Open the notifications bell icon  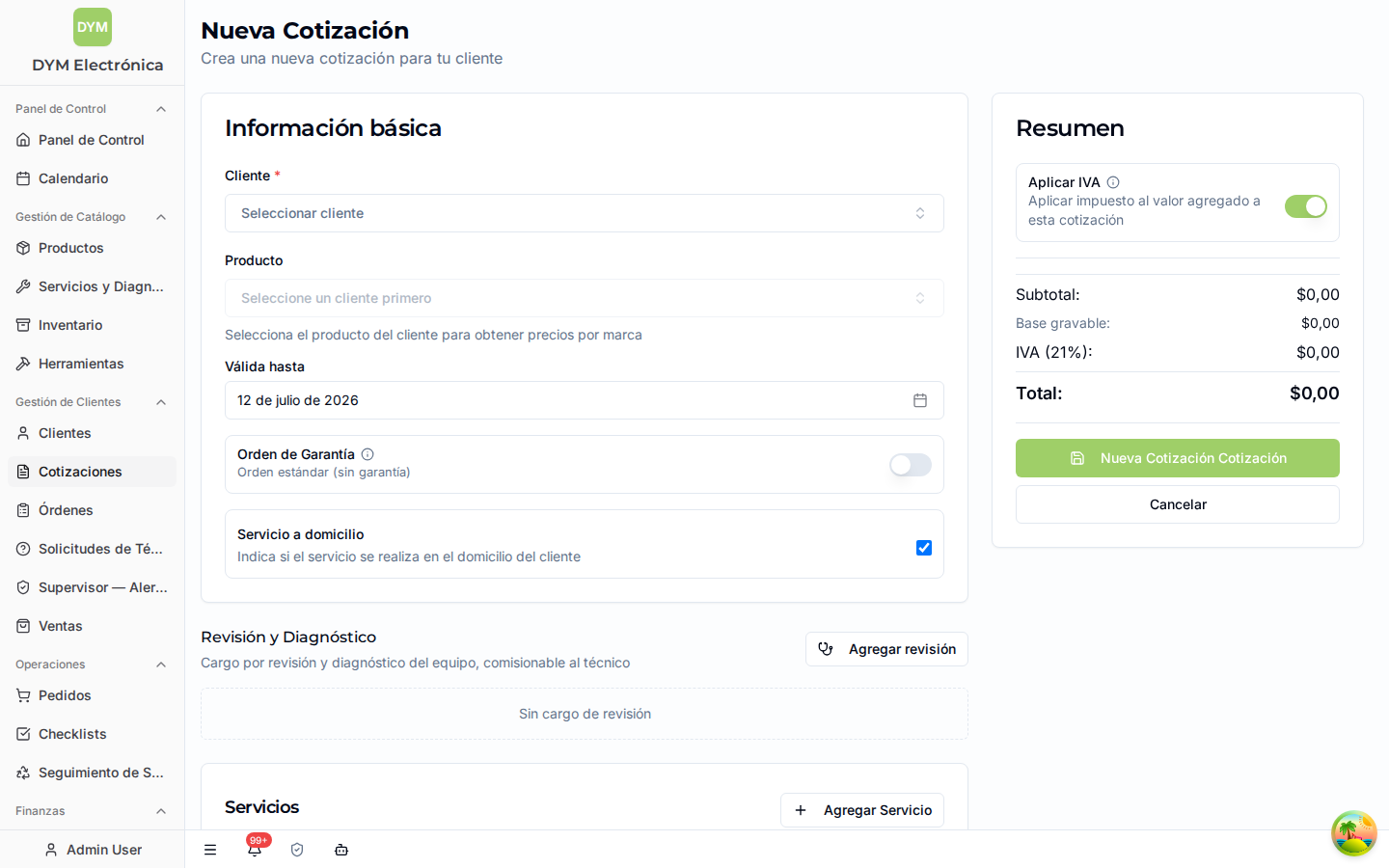tap(255, 850)
